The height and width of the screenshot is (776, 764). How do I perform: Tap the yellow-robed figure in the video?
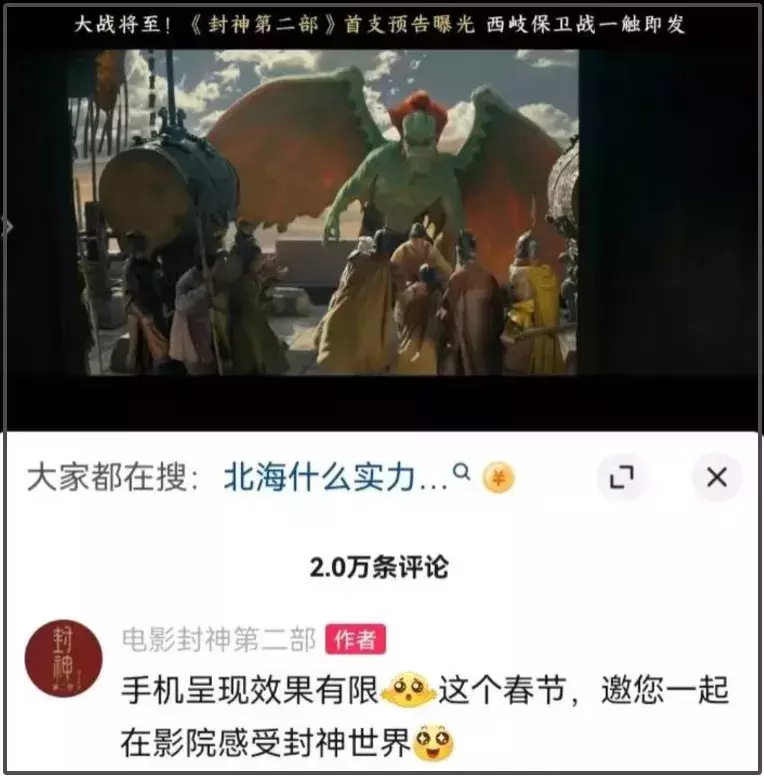tap(533, 304)
